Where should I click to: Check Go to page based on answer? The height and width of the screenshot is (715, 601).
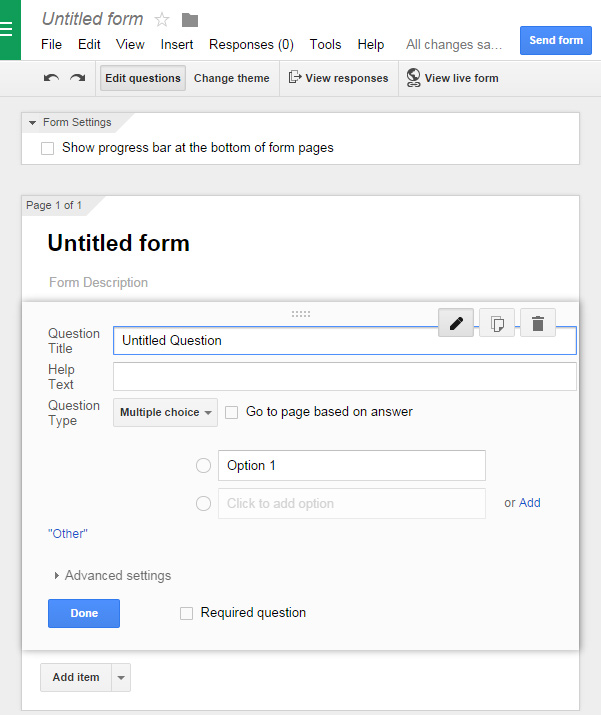(x=232, y=412)
